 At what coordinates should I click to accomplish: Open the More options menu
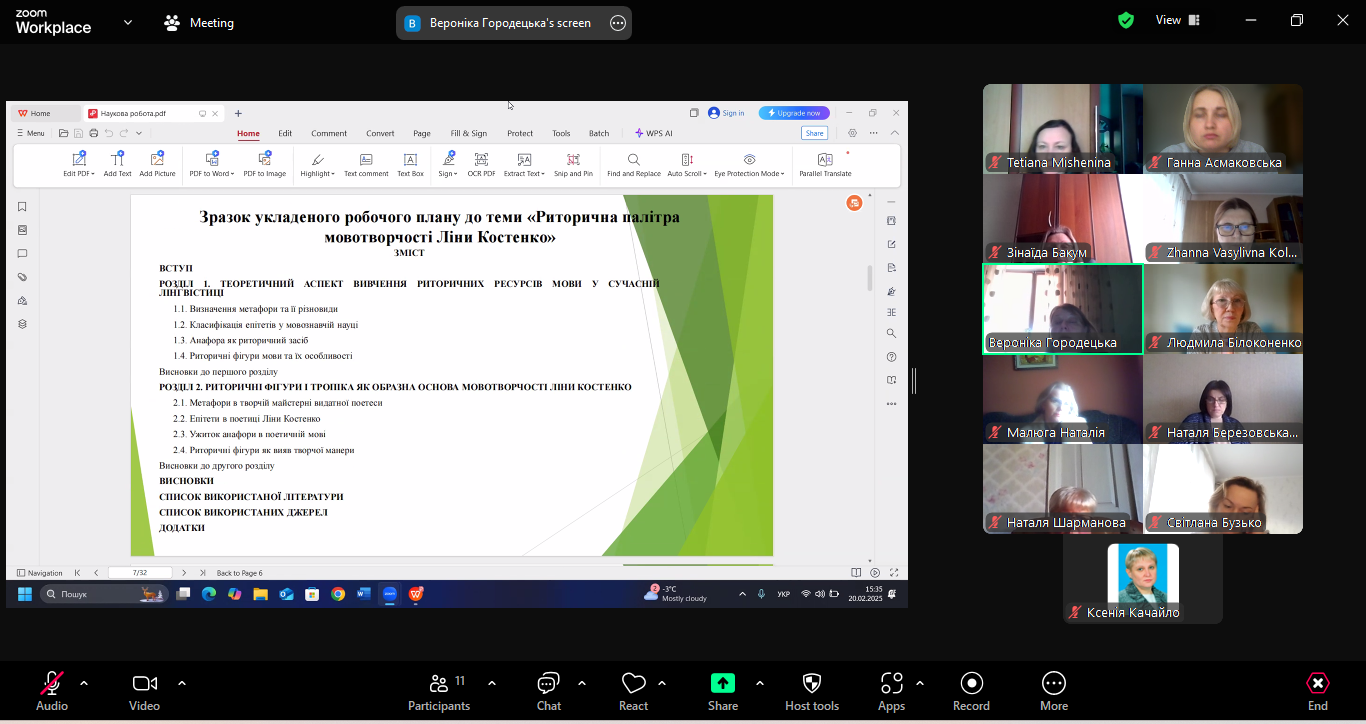click(1054, 691)
